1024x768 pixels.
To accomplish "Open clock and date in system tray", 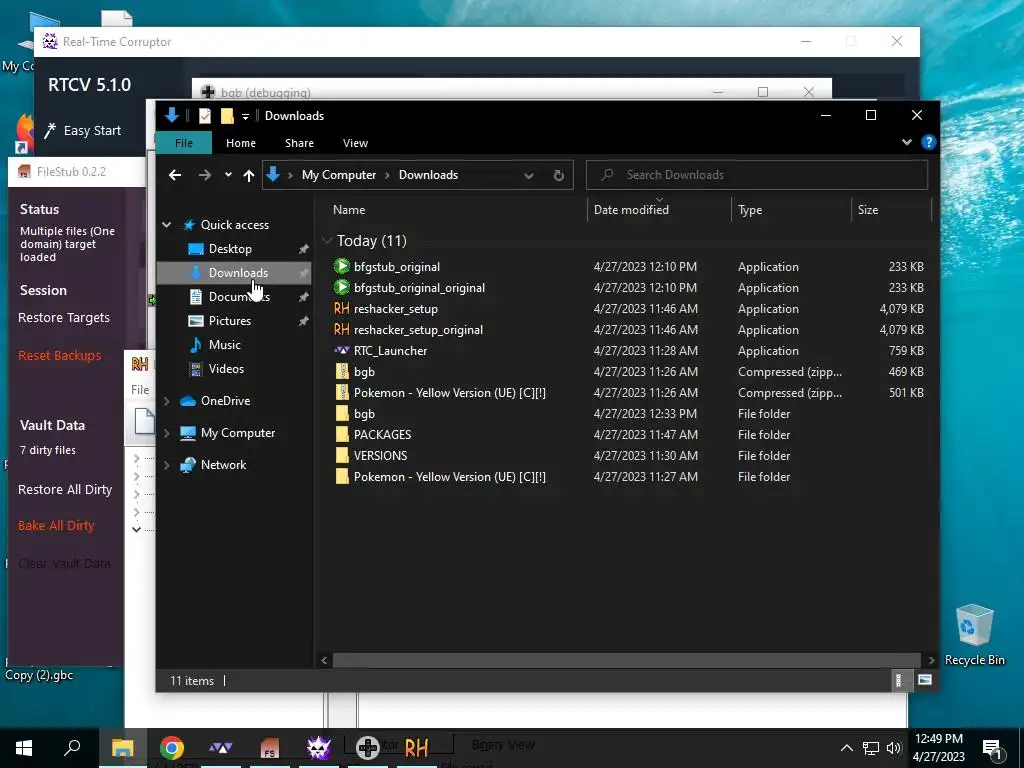I will click(938, 748).
